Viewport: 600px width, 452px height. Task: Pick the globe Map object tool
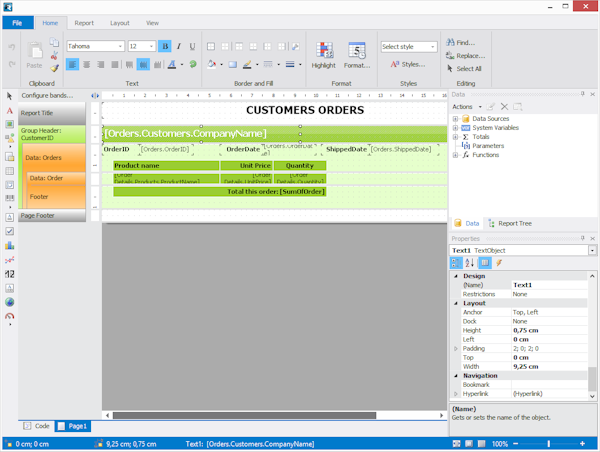pyautogui.click(x=10, y=302)
